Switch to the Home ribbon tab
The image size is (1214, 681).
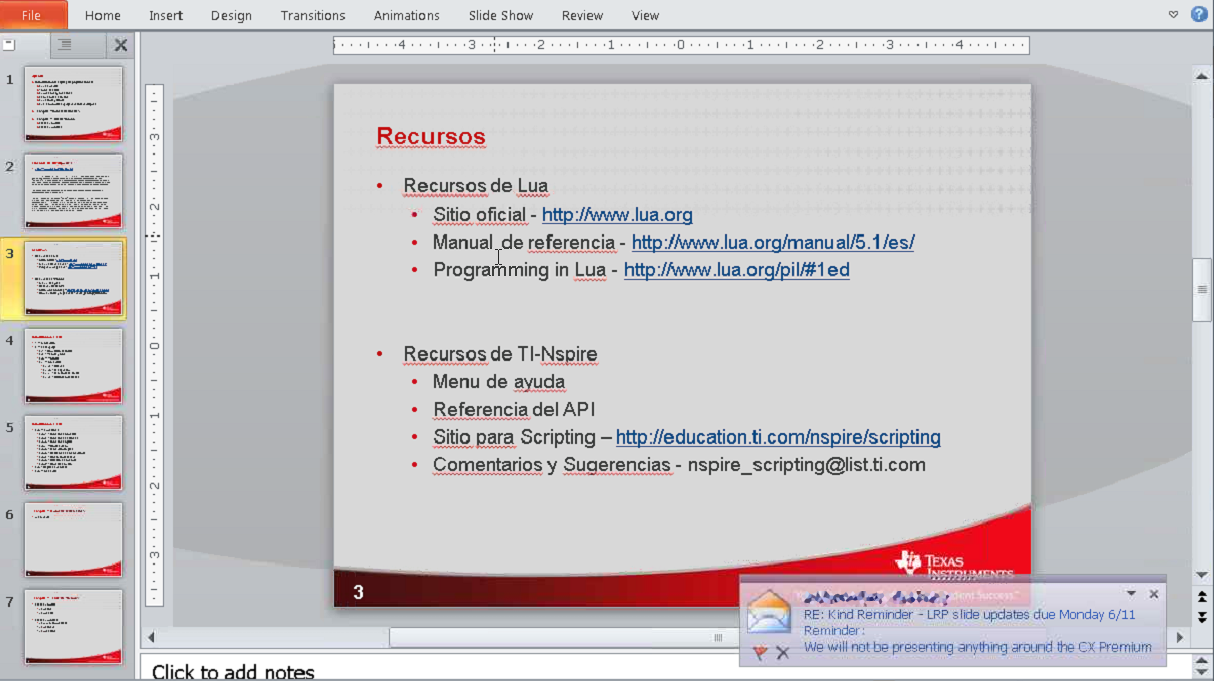tap(103, 15)
